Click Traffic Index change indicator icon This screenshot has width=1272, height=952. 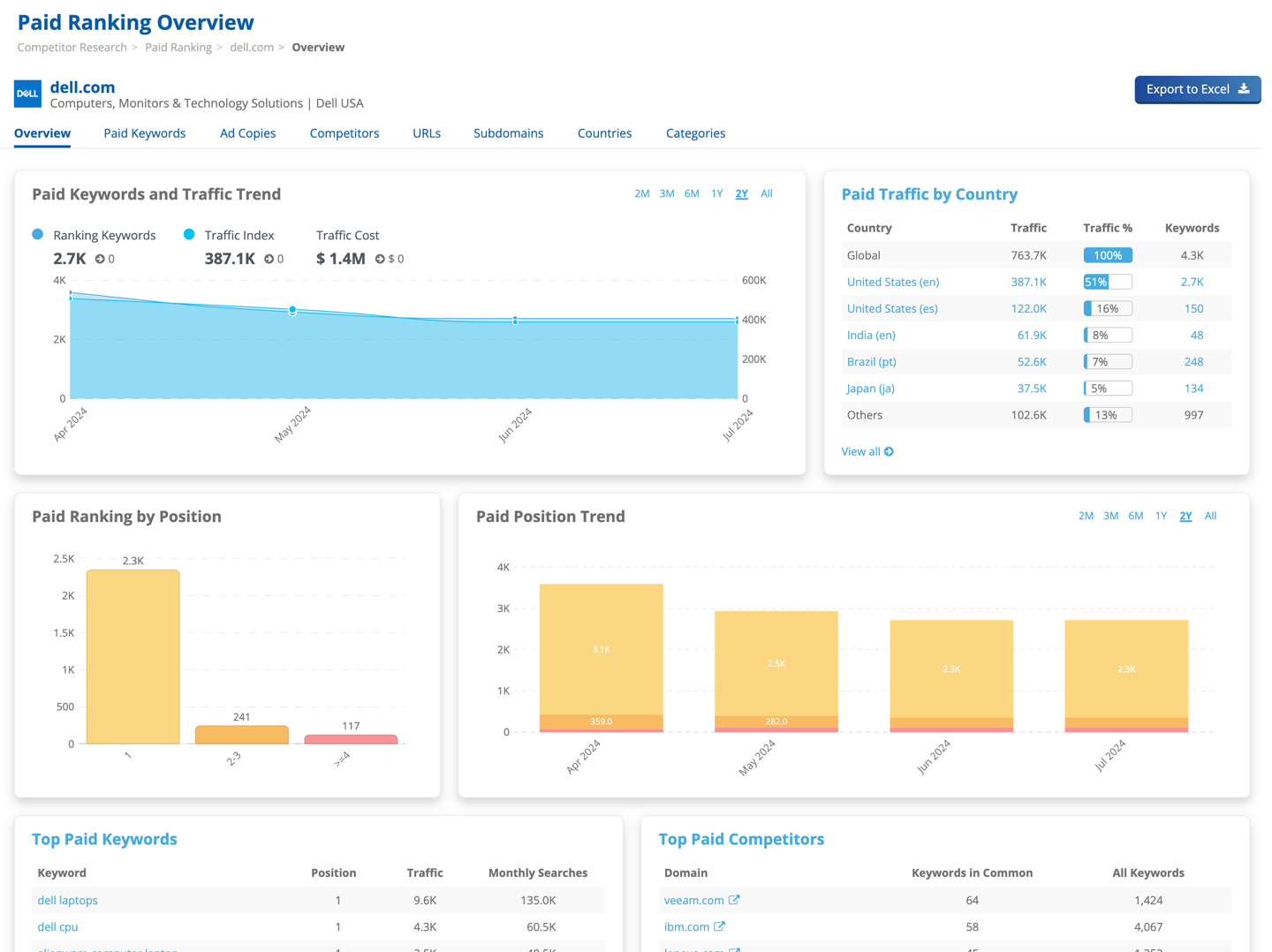pyautogui.click(x=269, y=259)
